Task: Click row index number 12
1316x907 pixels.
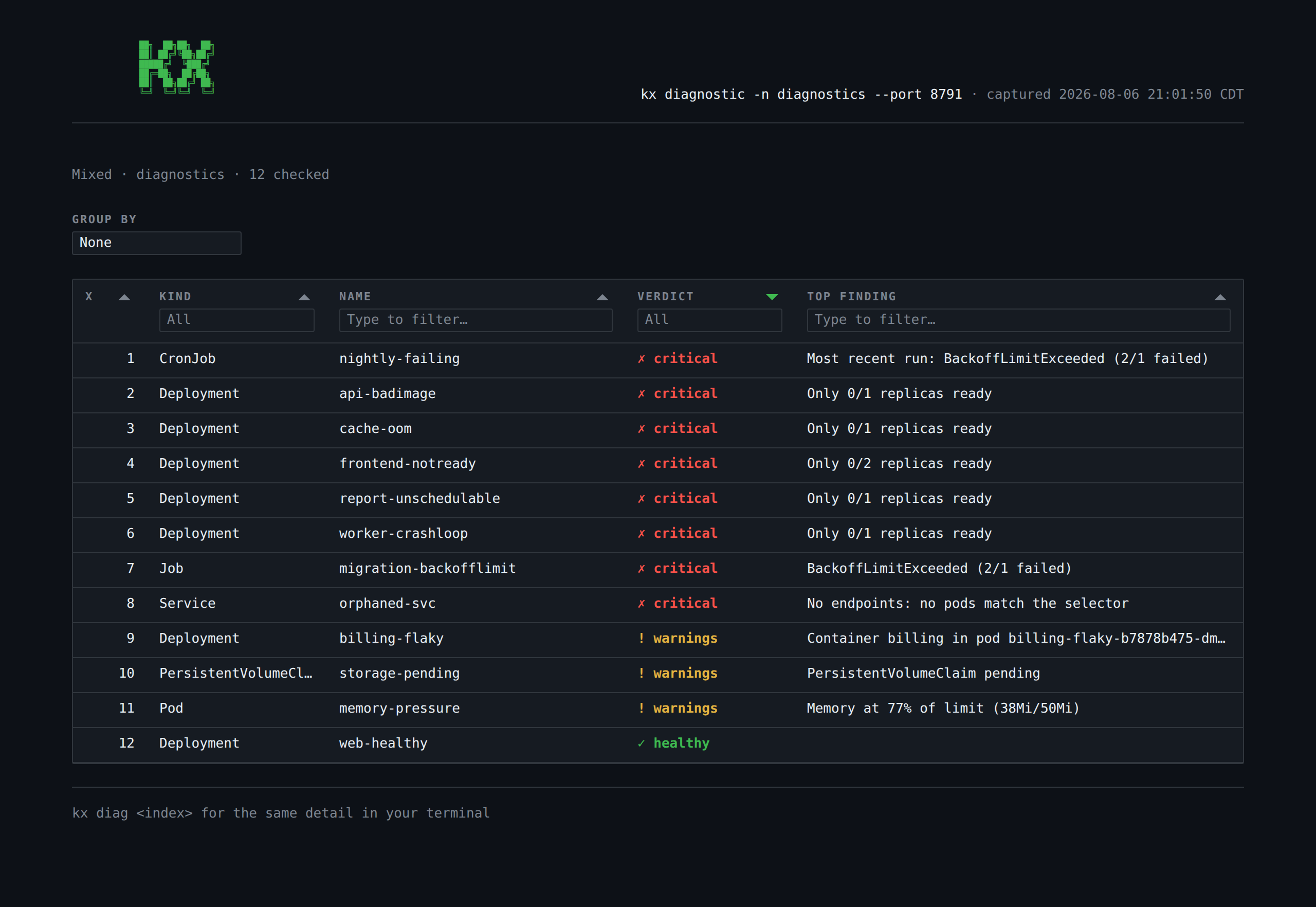Action: 126,743
